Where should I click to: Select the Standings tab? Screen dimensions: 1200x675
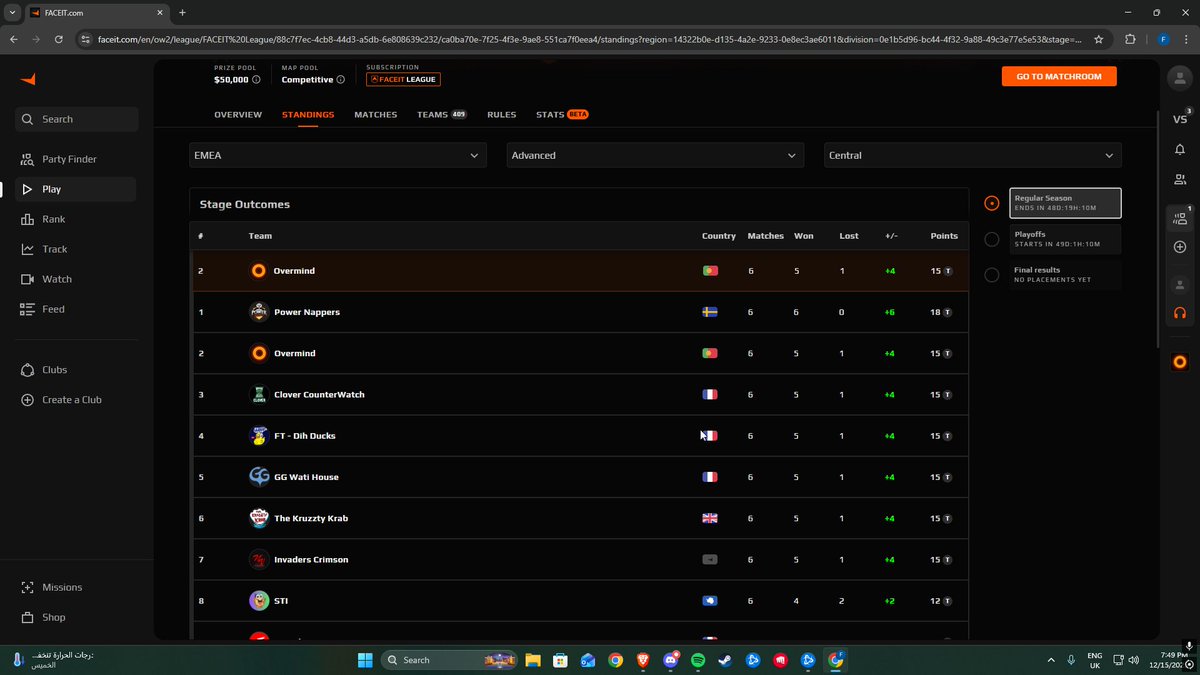point(308,115)
